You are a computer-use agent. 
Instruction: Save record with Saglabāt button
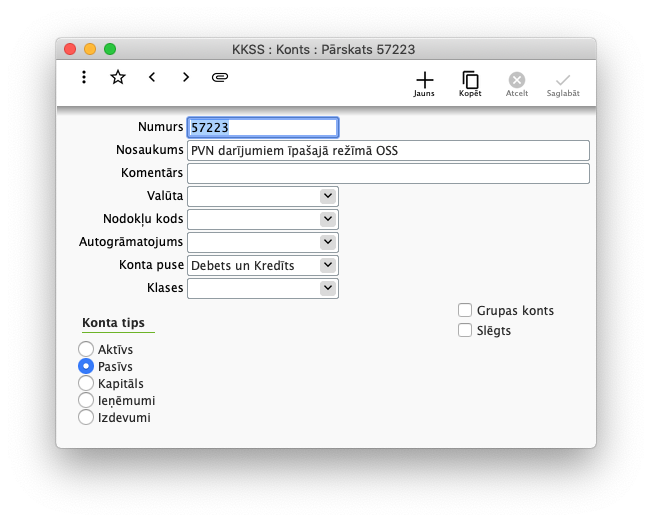tap(563, 84)
